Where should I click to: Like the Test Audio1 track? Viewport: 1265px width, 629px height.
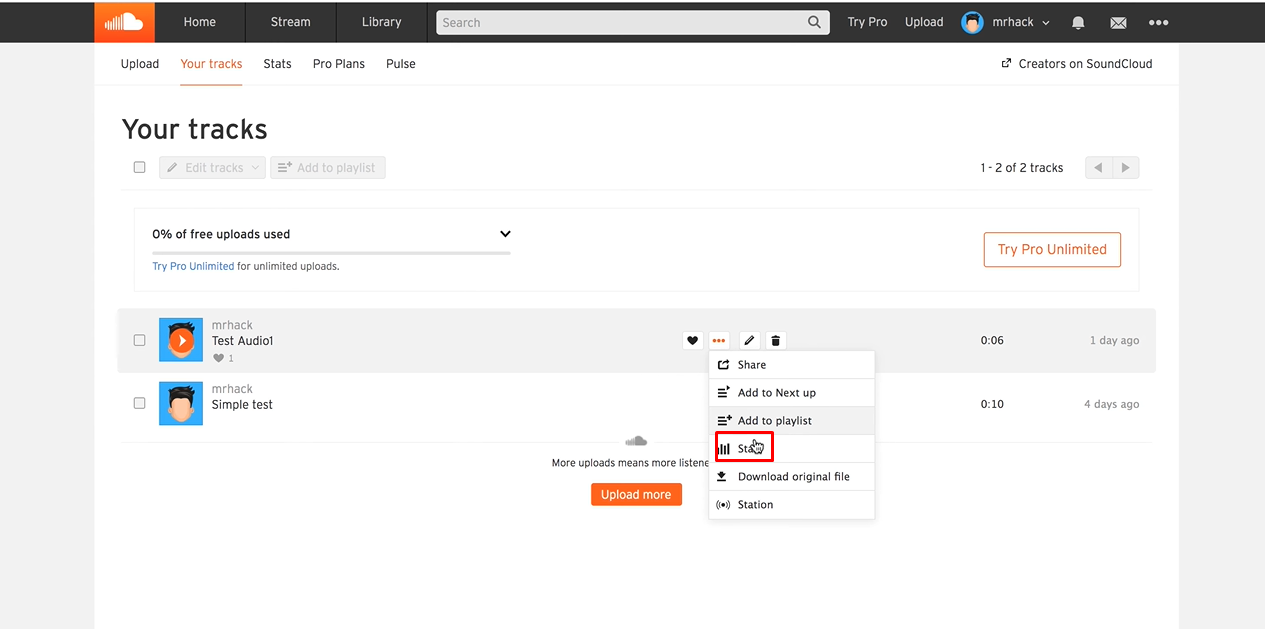pos(693,341)
